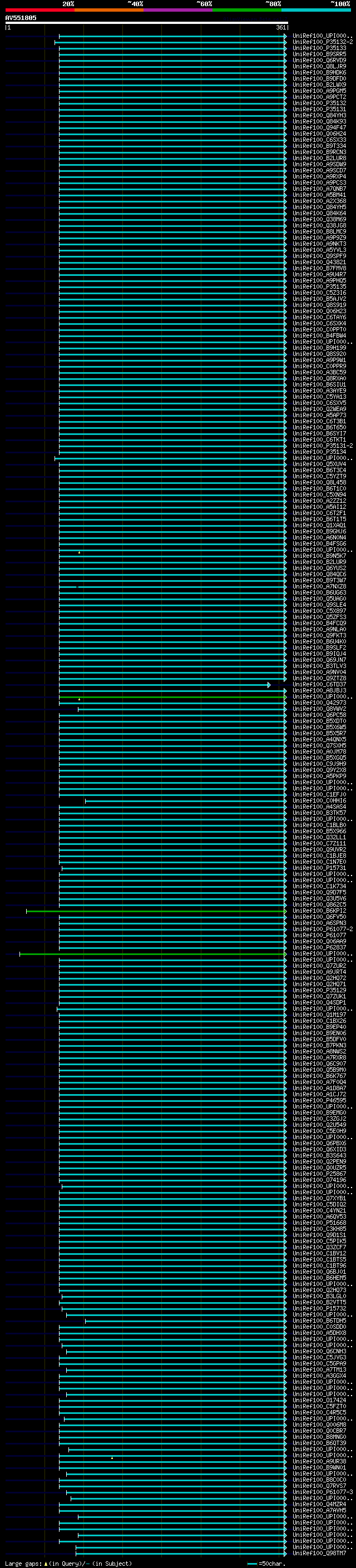Click the UniRef100_P15731 label
Screen dimensions: 356x1568
[319, 868]
